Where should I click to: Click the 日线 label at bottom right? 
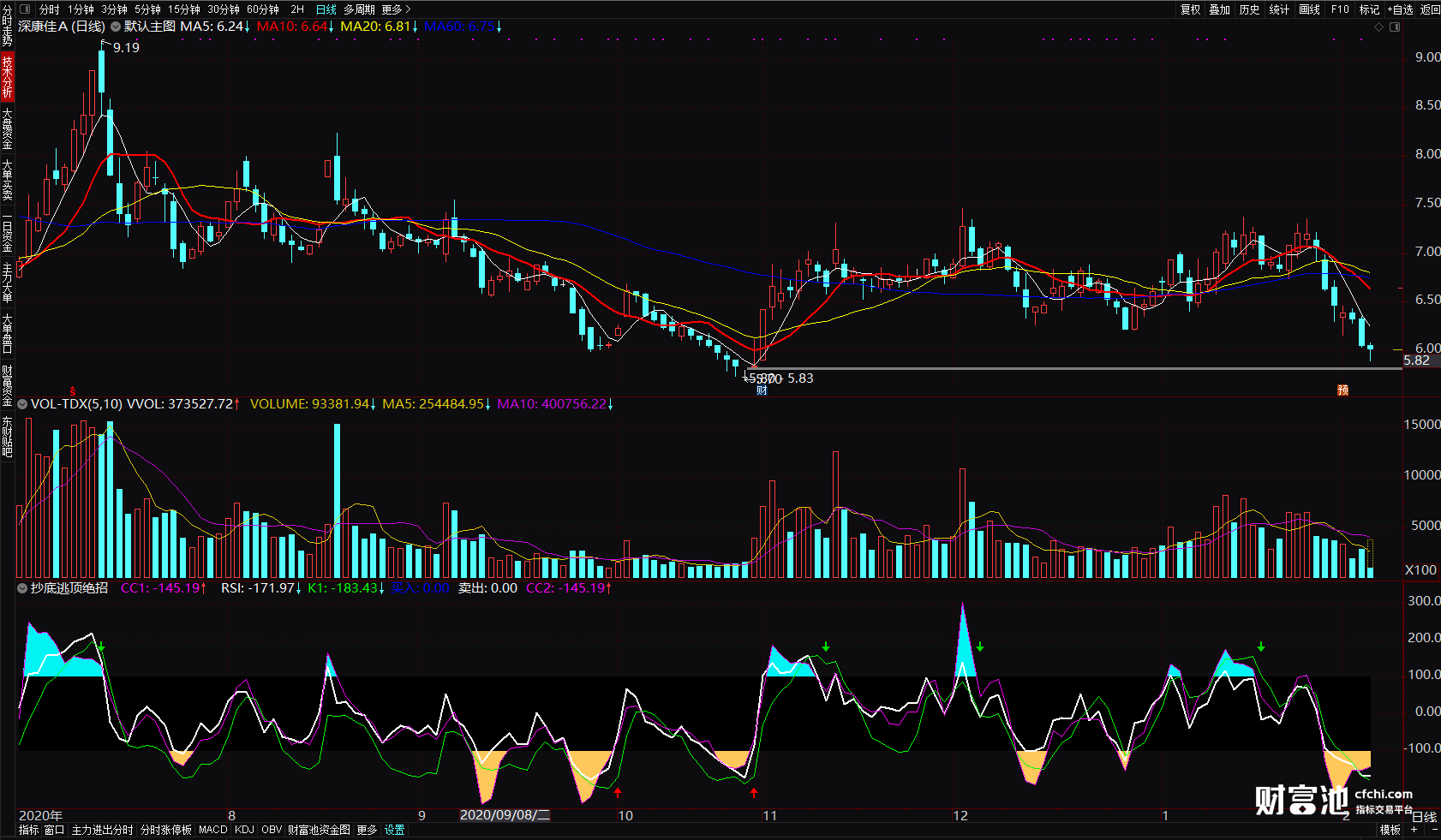point(1424,816)
